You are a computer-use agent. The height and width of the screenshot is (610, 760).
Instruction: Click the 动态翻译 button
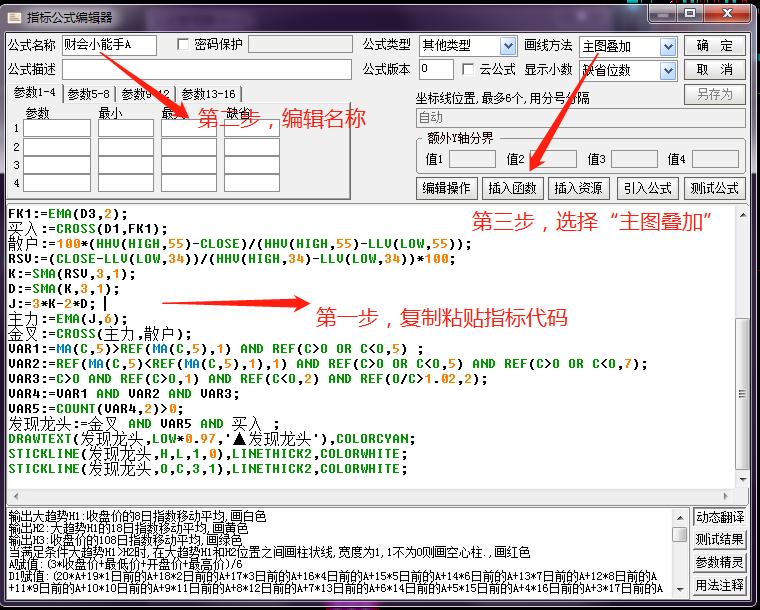click(x=719, y=517)
